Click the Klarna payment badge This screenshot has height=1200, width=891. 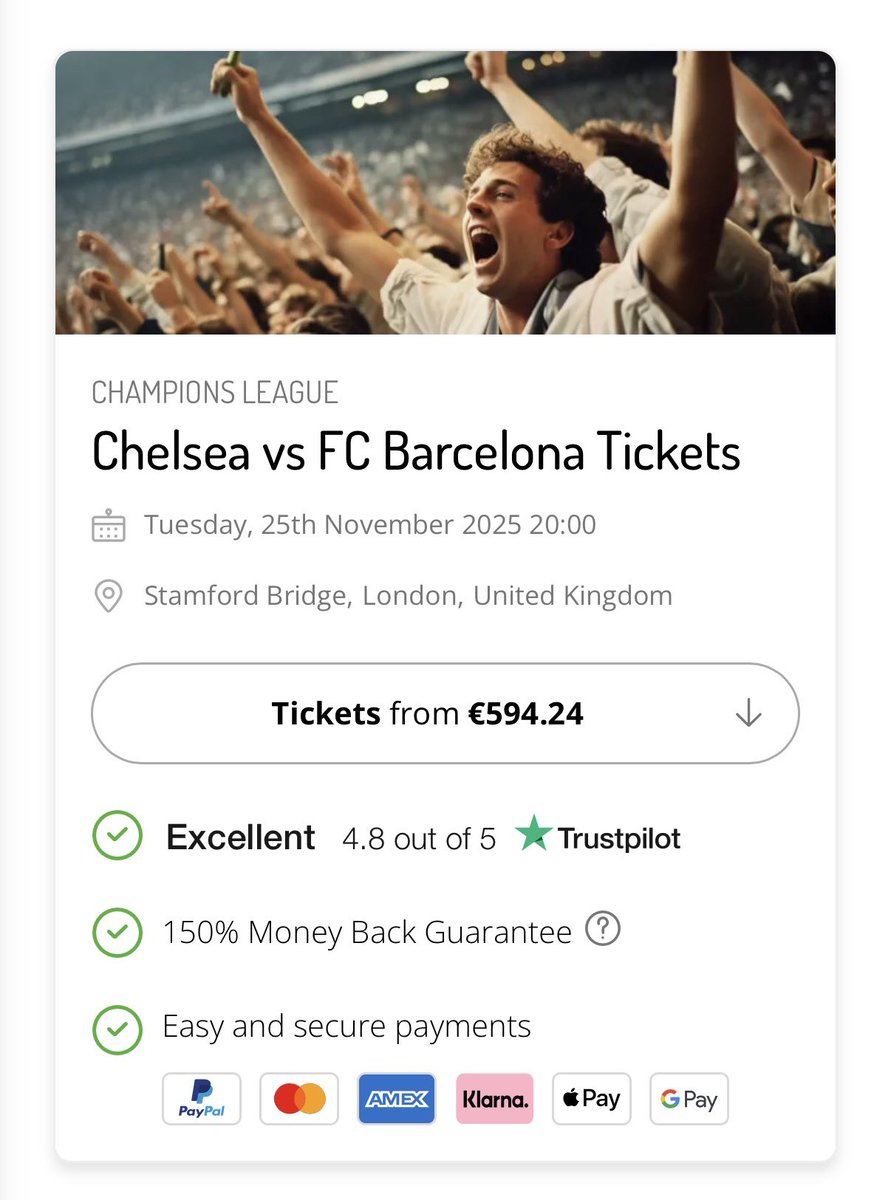tap(494, 1099)
